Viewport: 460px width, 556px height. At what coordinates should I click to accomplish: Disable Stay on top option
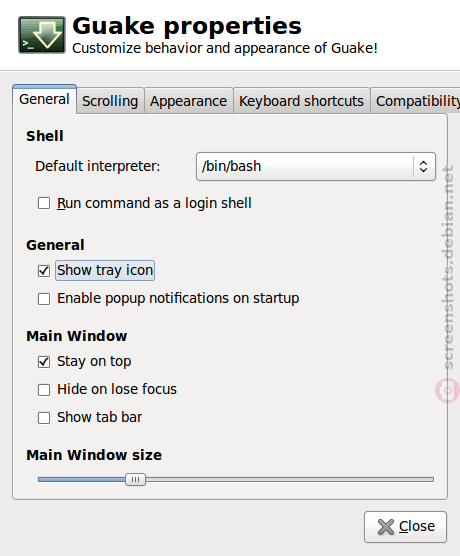(44, 362)
